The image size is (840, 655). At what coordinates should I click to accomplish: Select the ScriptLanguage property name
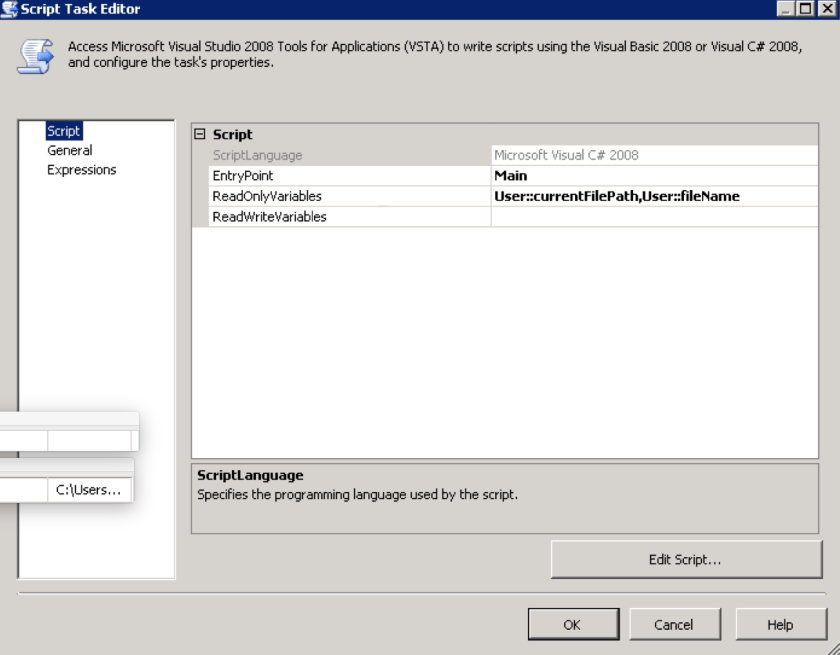(257, 155)
